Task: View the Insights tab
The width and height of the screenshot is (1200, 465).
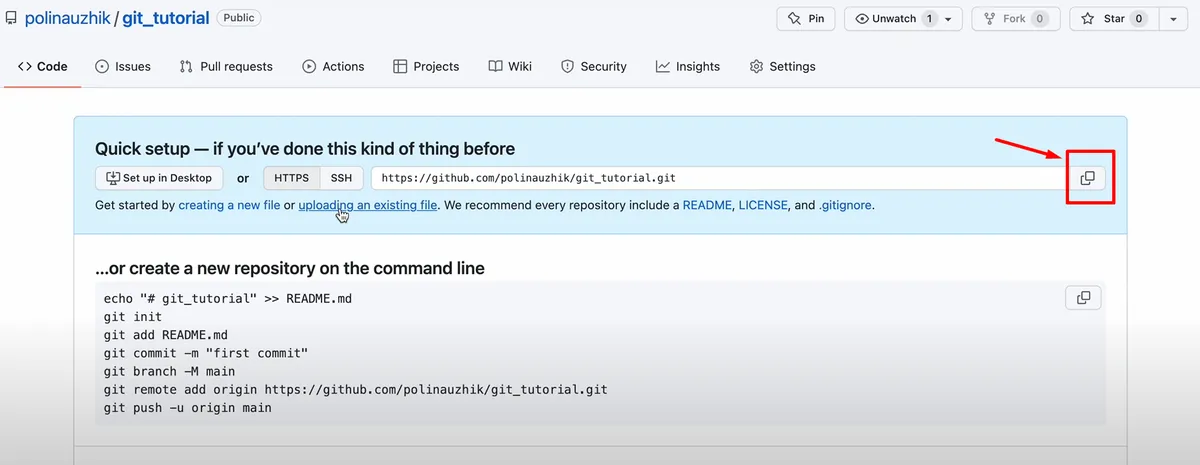Action: (688, 66)
